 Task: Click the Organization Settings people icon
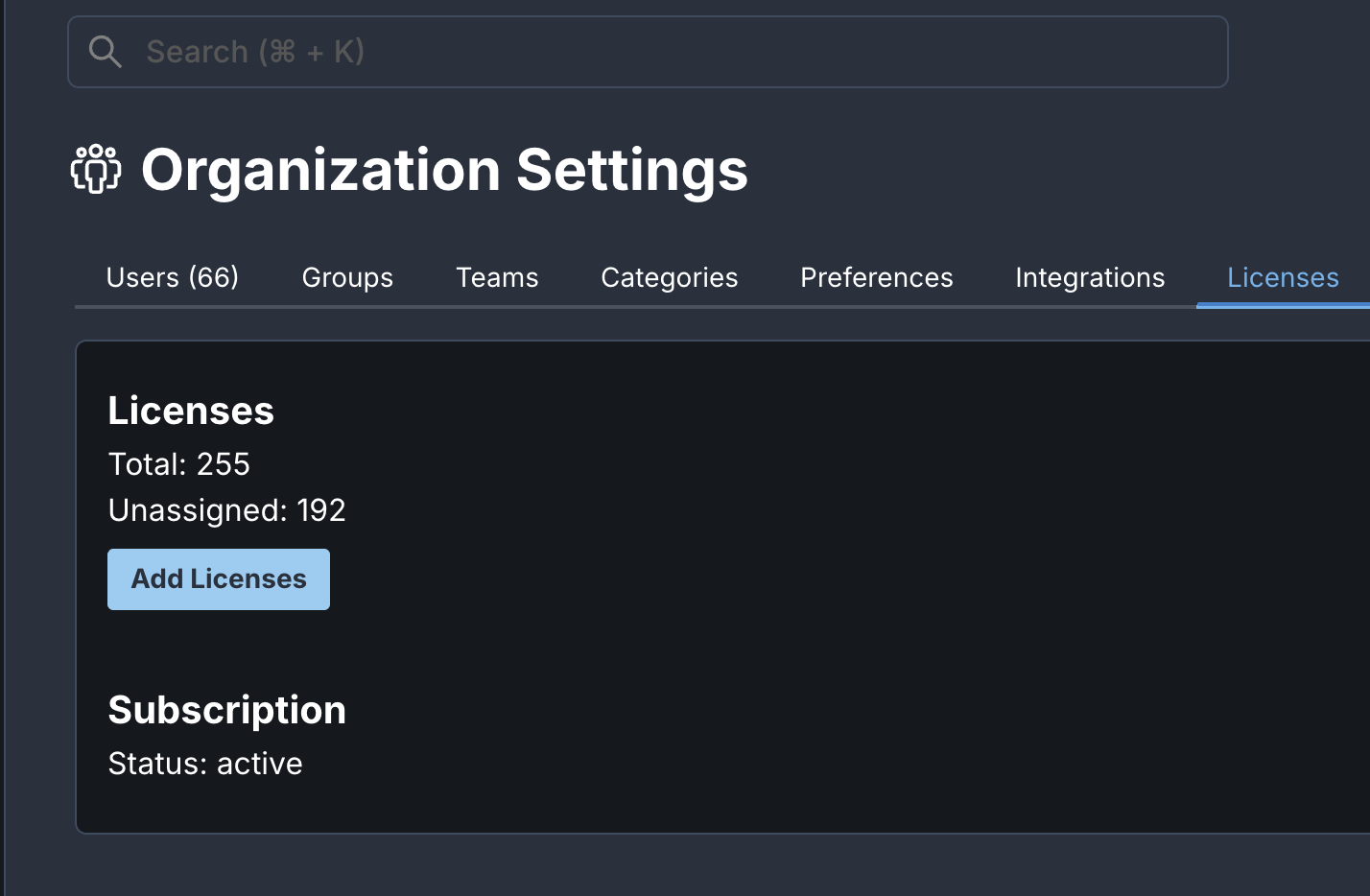tap(96, 170)
